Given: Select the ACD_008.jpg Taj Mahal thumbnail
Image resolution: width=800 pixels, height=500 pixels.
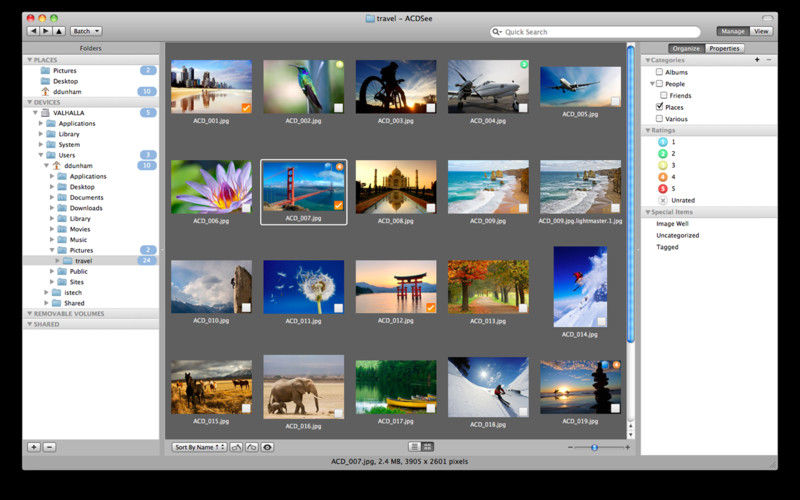Looking at the screenshot, I should (x=395, y=187).
